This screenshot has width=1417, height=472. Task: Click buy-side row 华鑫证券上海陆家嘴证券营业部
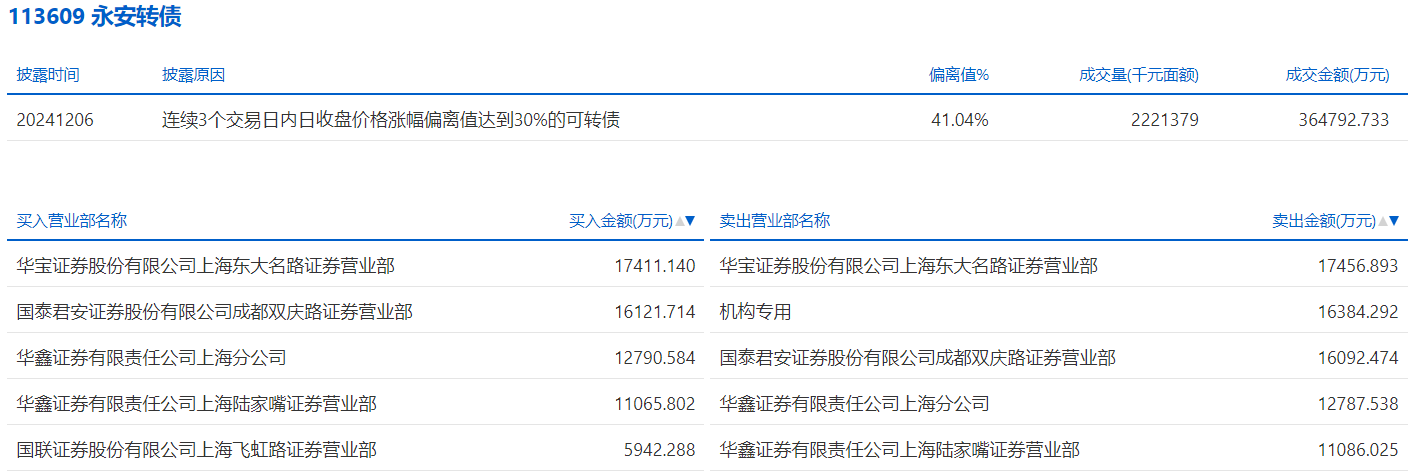click(x=356, y=404)
